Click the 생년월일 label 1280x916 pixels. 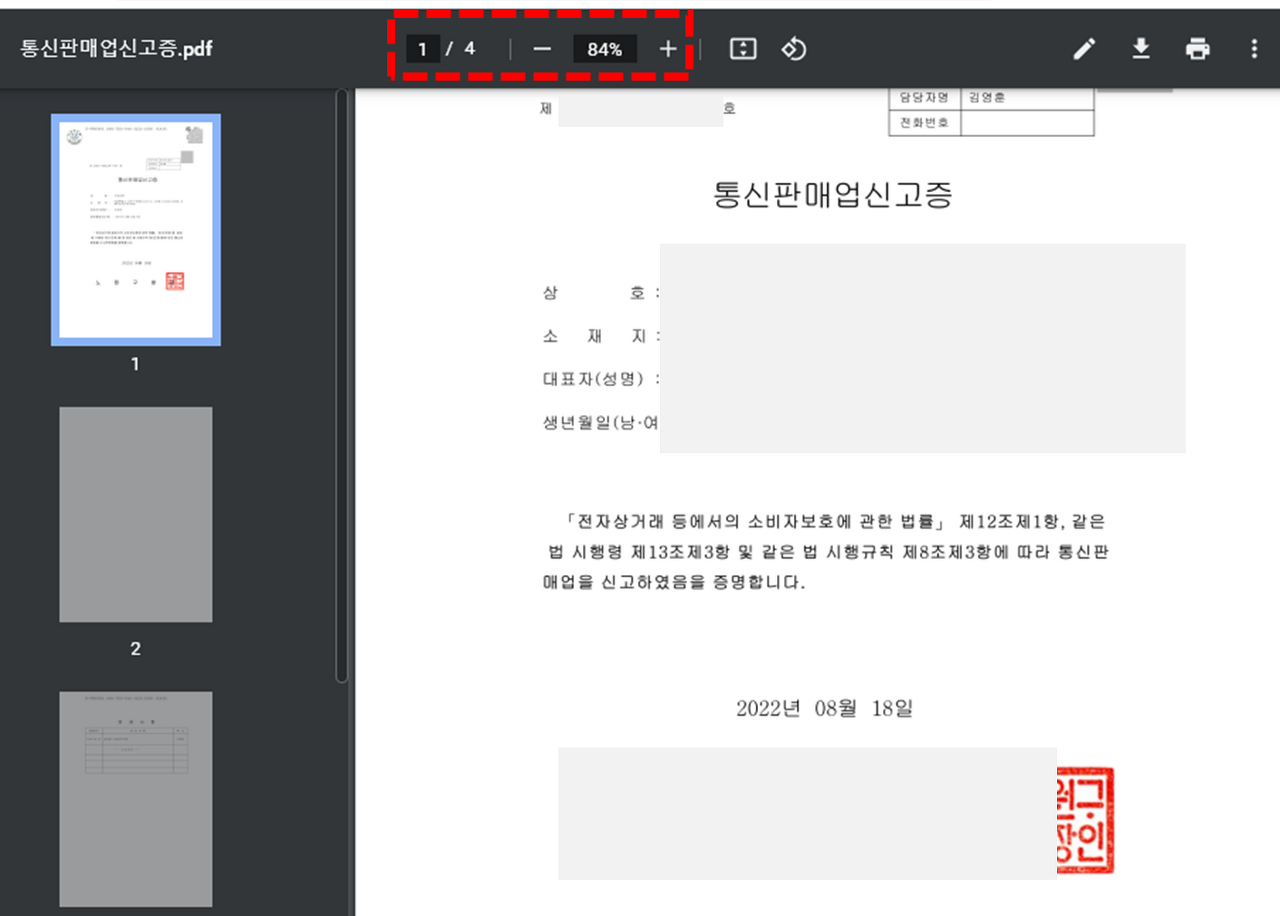pyautogui.click(x=600, y=422)
